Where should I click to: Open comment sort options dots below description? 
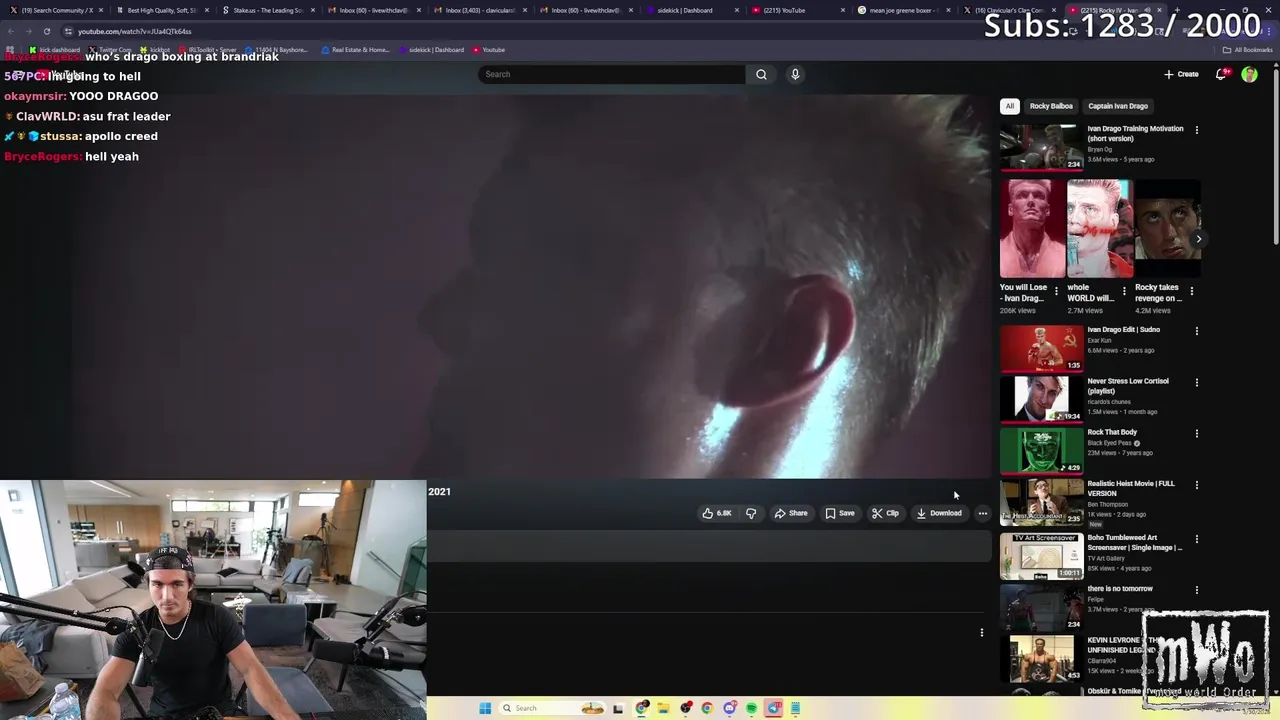[x=982, y=632]
